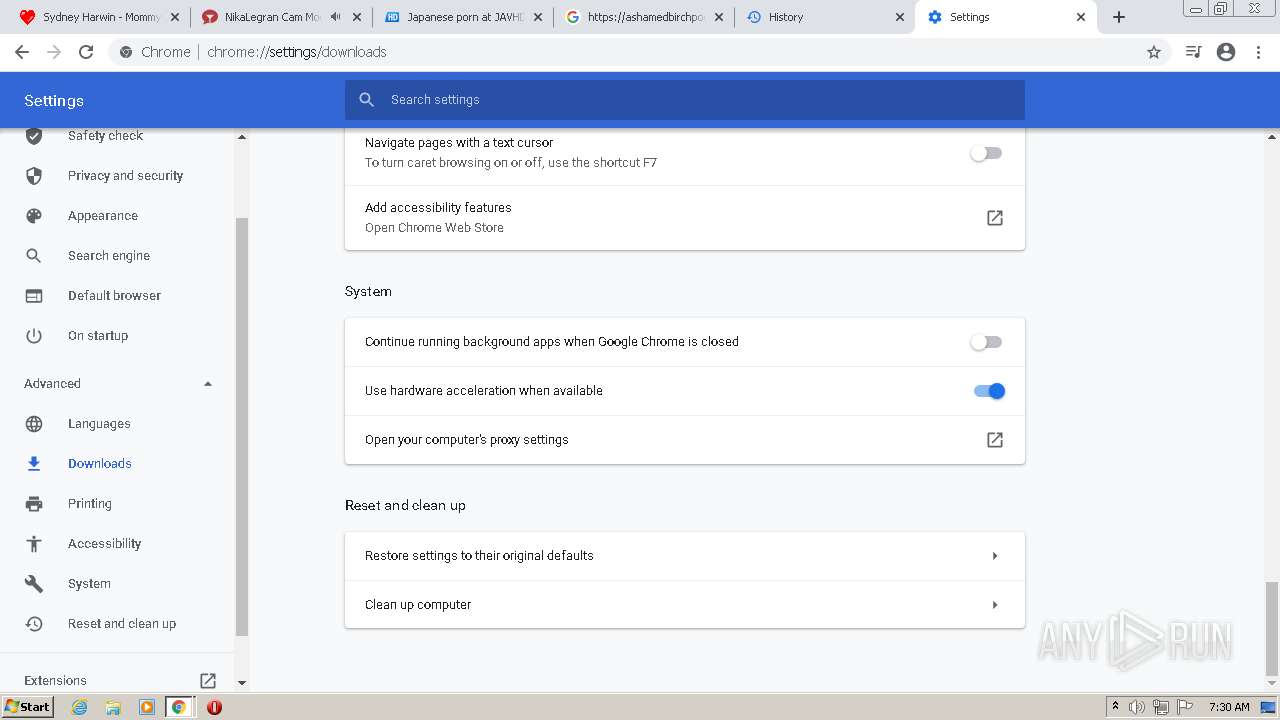The width and height of the screenshot is (1280, 720).
Task: Open Printing settings
Action: (x=90, y=504)
